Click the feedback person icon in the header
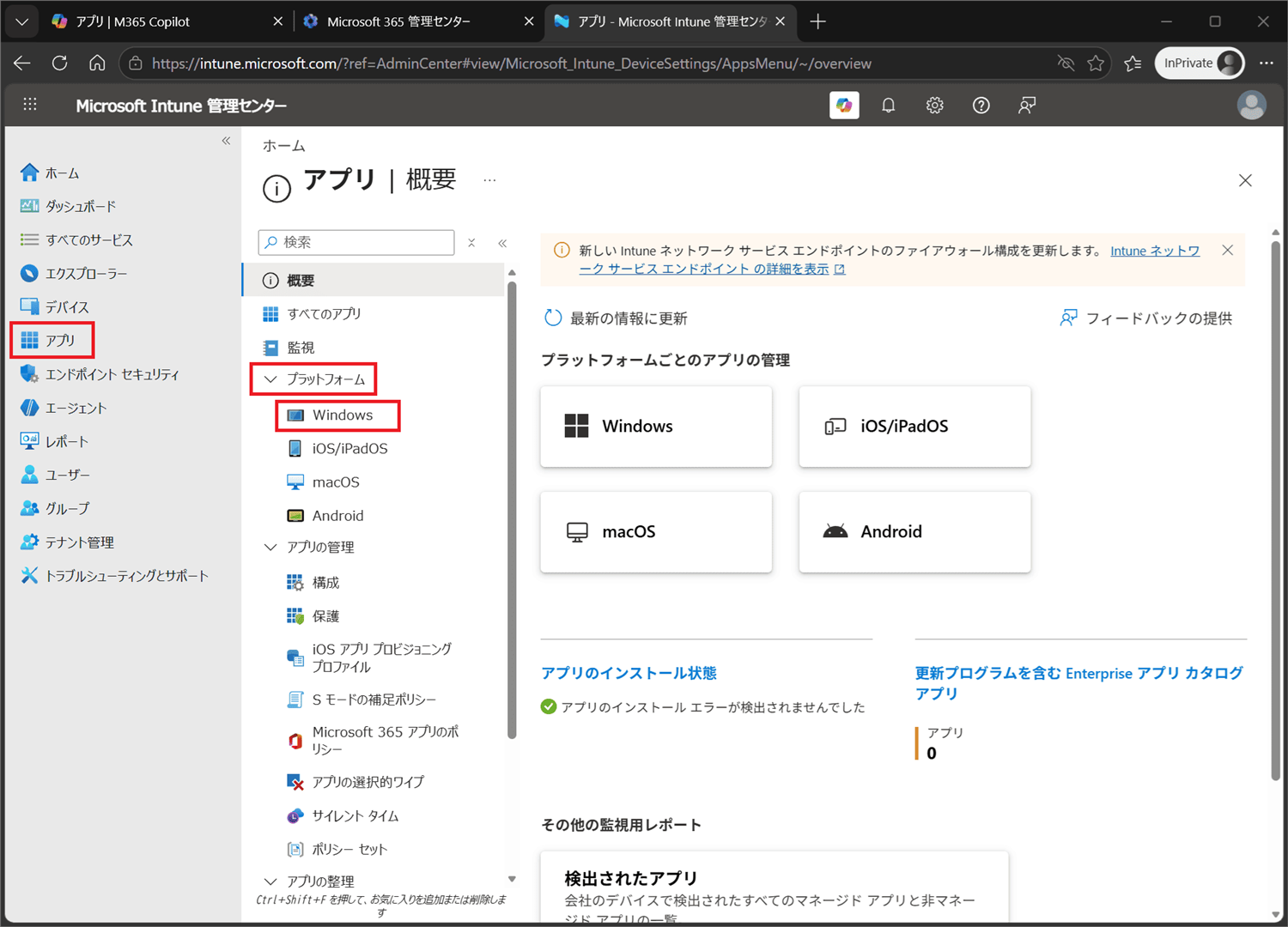Screen dimensions: 1288x927 (1027, 105)
